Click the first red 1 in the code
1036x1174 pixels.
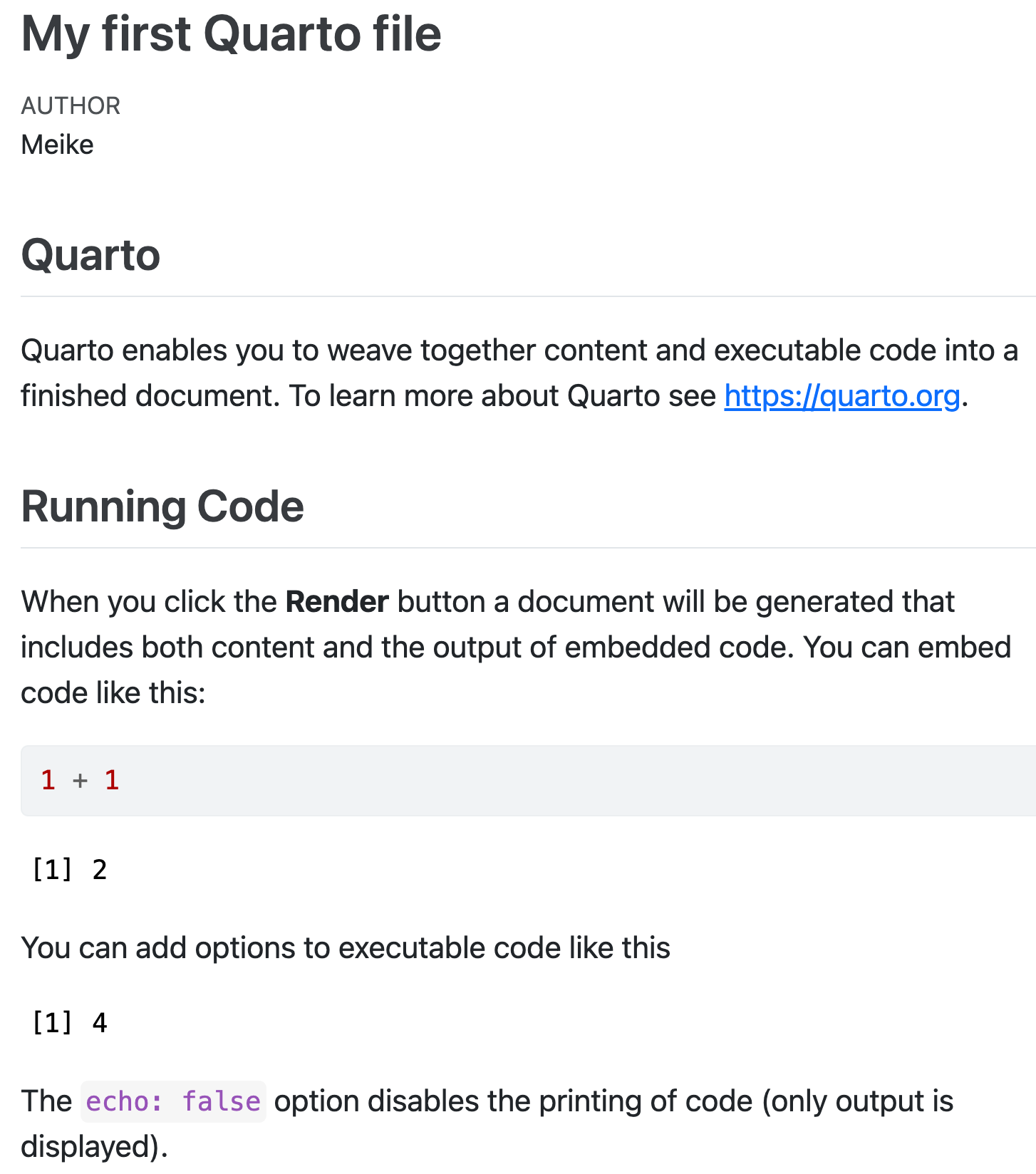point(48,780)
